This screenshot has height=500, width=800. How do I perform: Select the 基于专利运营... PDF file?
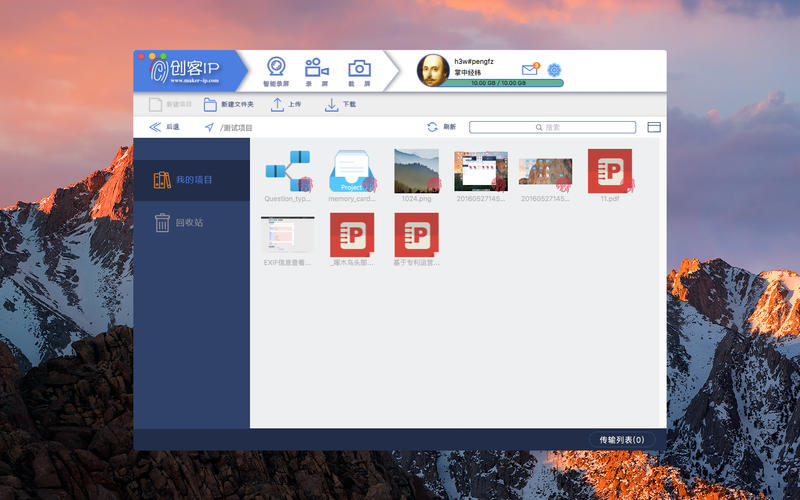click(416, 240)
